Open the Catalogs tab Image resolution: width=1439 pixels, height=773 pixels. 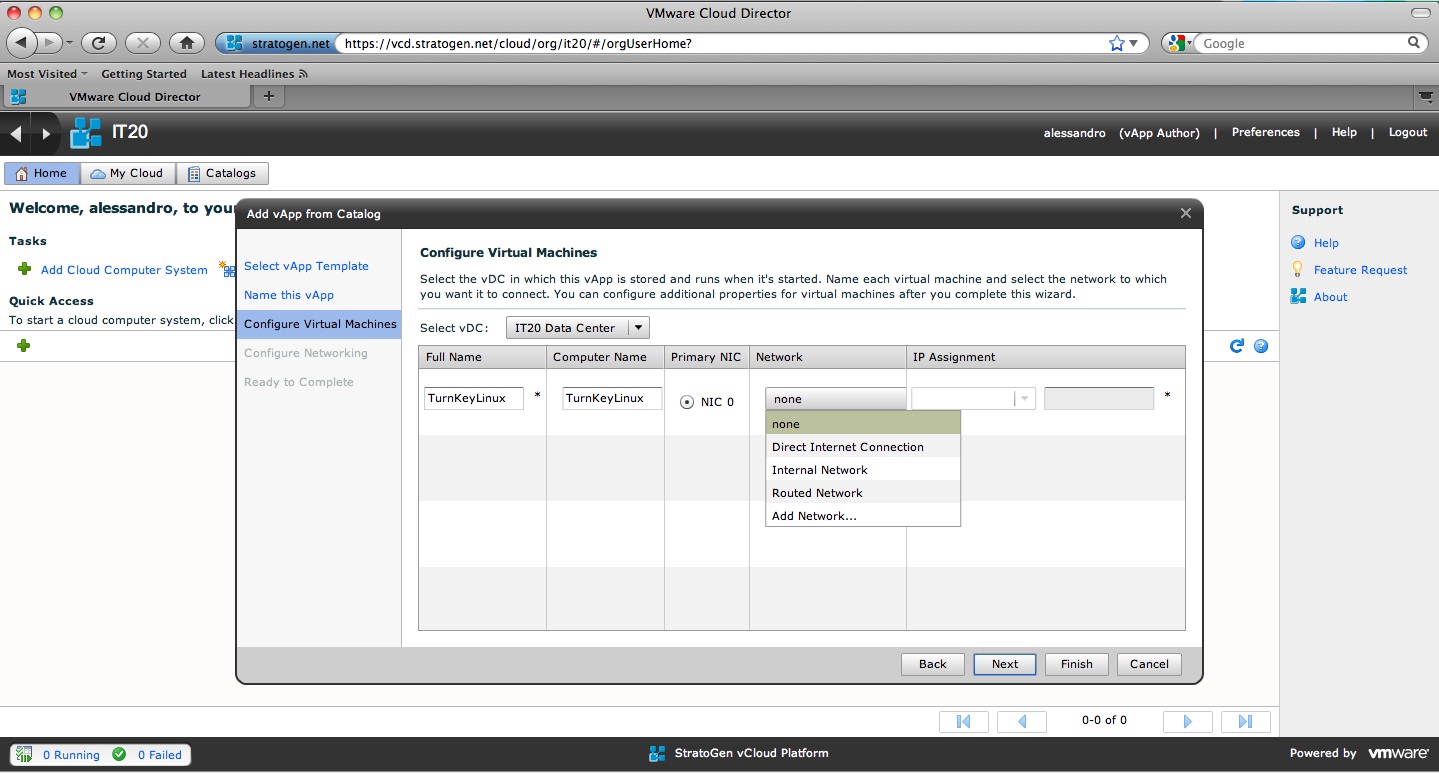point(222,173)
